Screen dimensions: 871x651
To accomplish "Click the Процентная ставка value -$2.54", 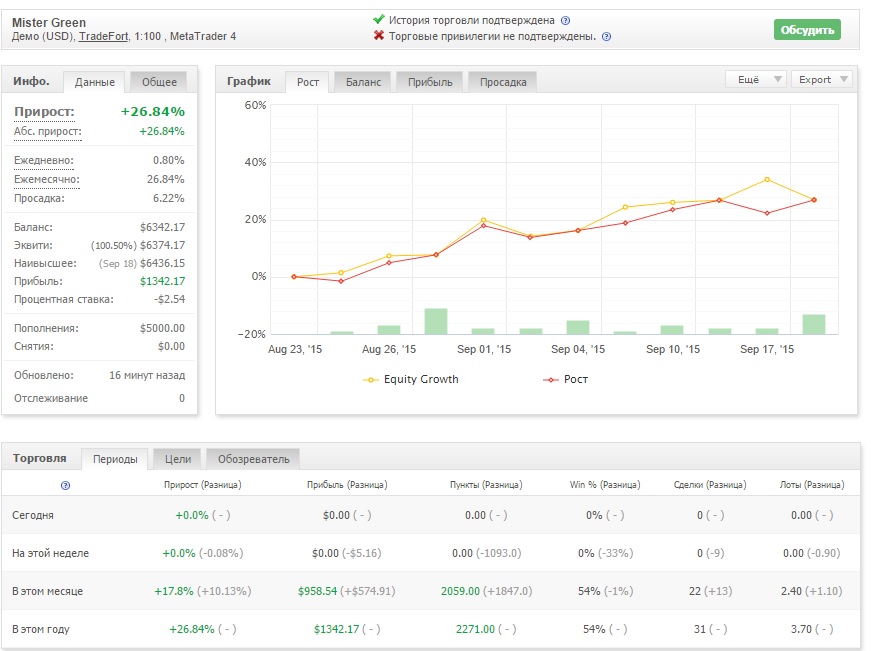I will click(169, 299).
